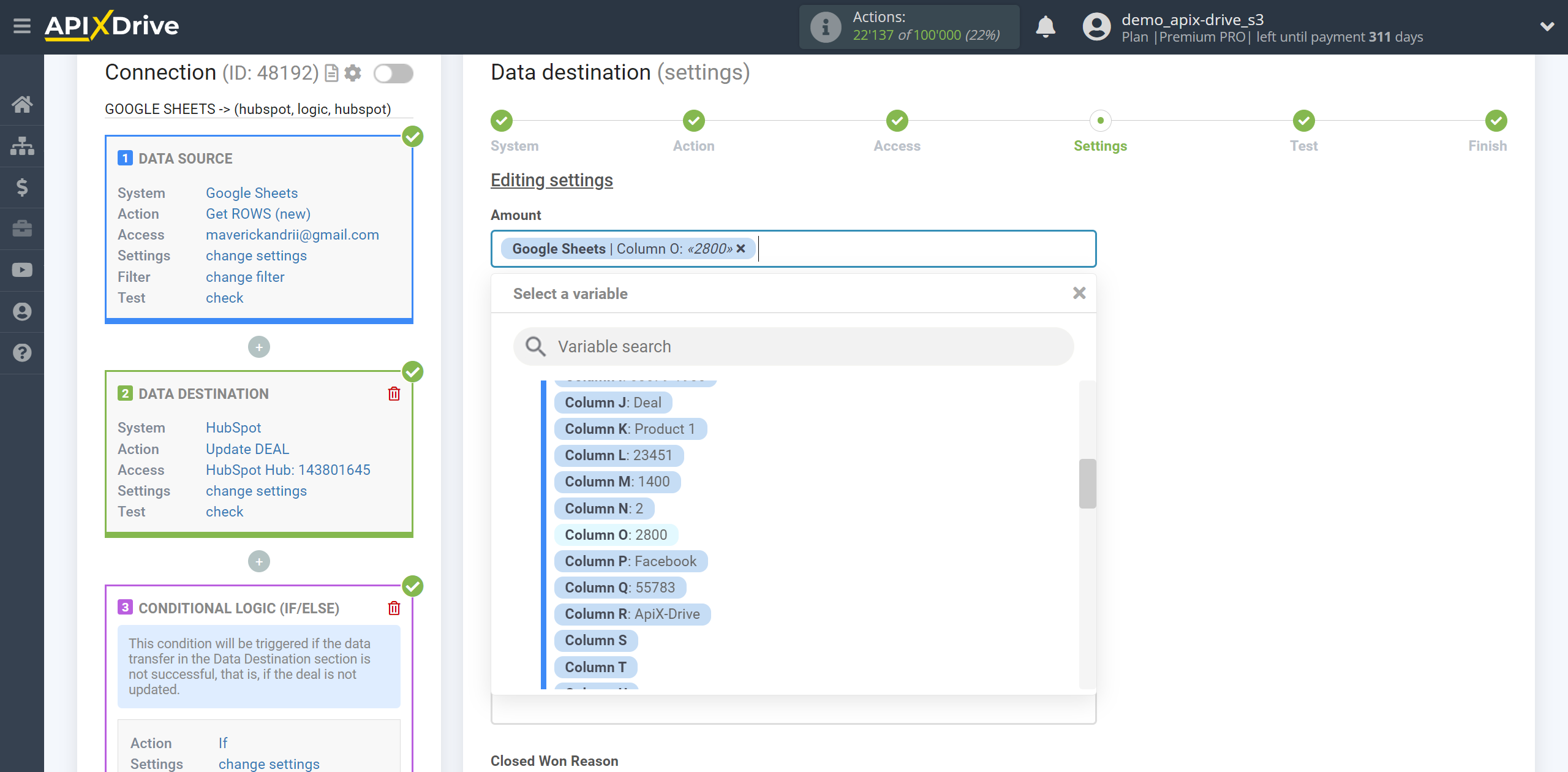Add step after Data Source
This screenshot has width=1568, height=772.
(259, 347)
